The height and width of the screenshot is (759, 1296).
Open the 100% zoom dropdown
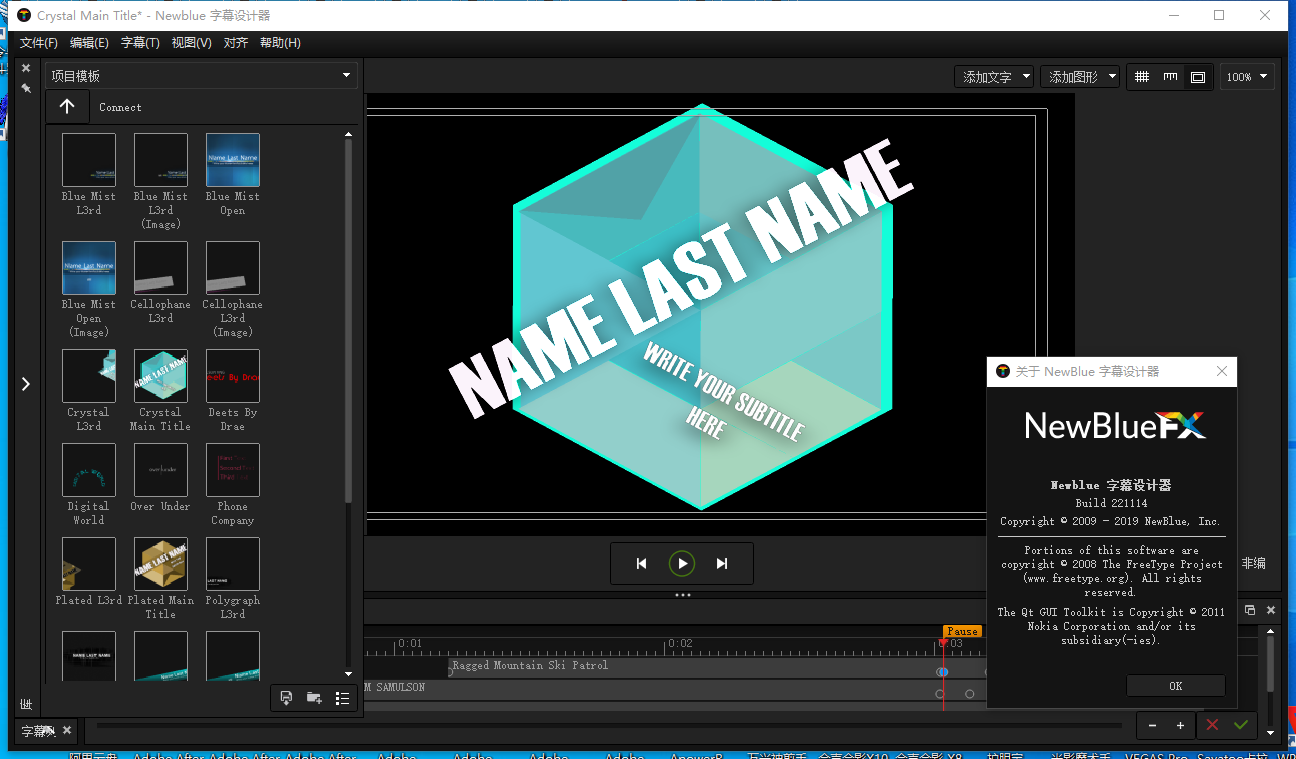point(1247,77)
